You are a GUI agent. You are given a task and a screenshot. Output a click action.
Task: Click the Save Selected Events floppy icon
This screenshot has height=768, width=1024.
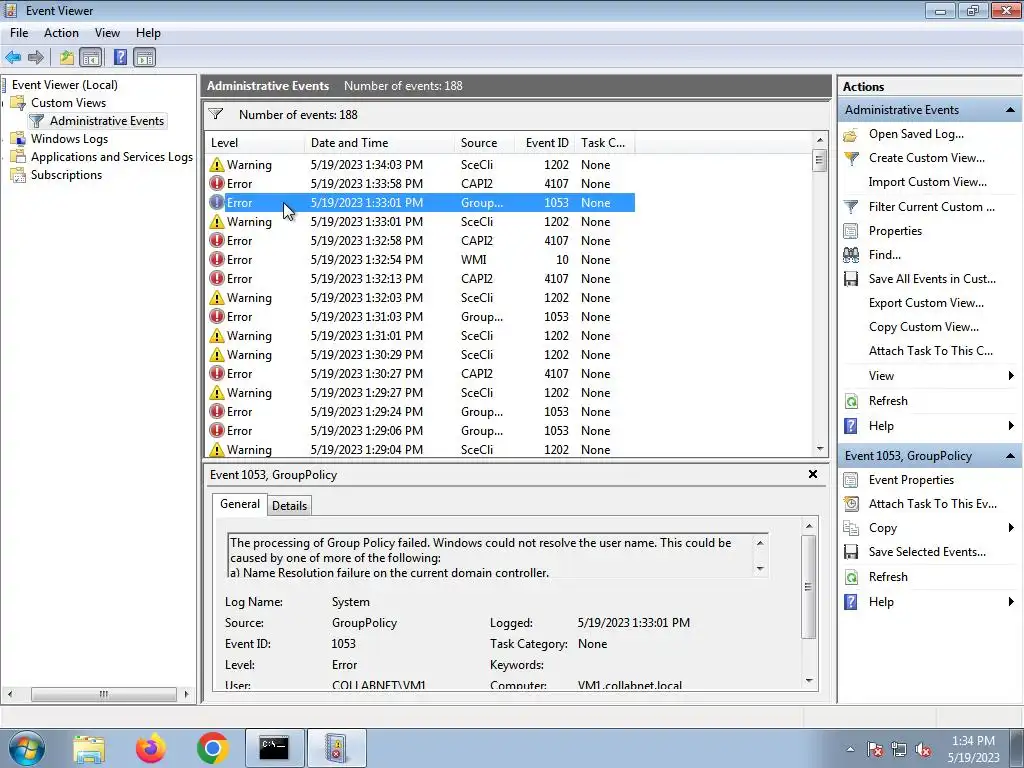851,552
